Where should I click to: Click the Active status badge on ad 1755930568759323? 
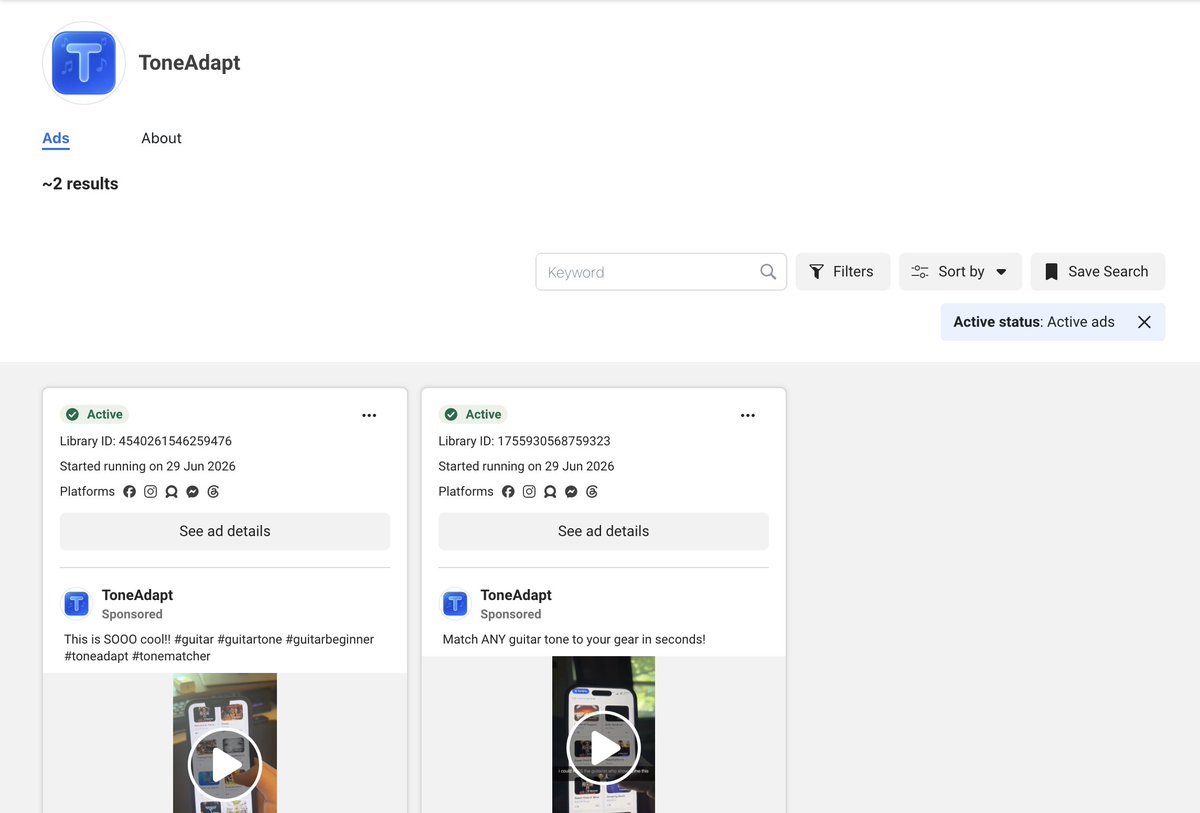point(473,415)
